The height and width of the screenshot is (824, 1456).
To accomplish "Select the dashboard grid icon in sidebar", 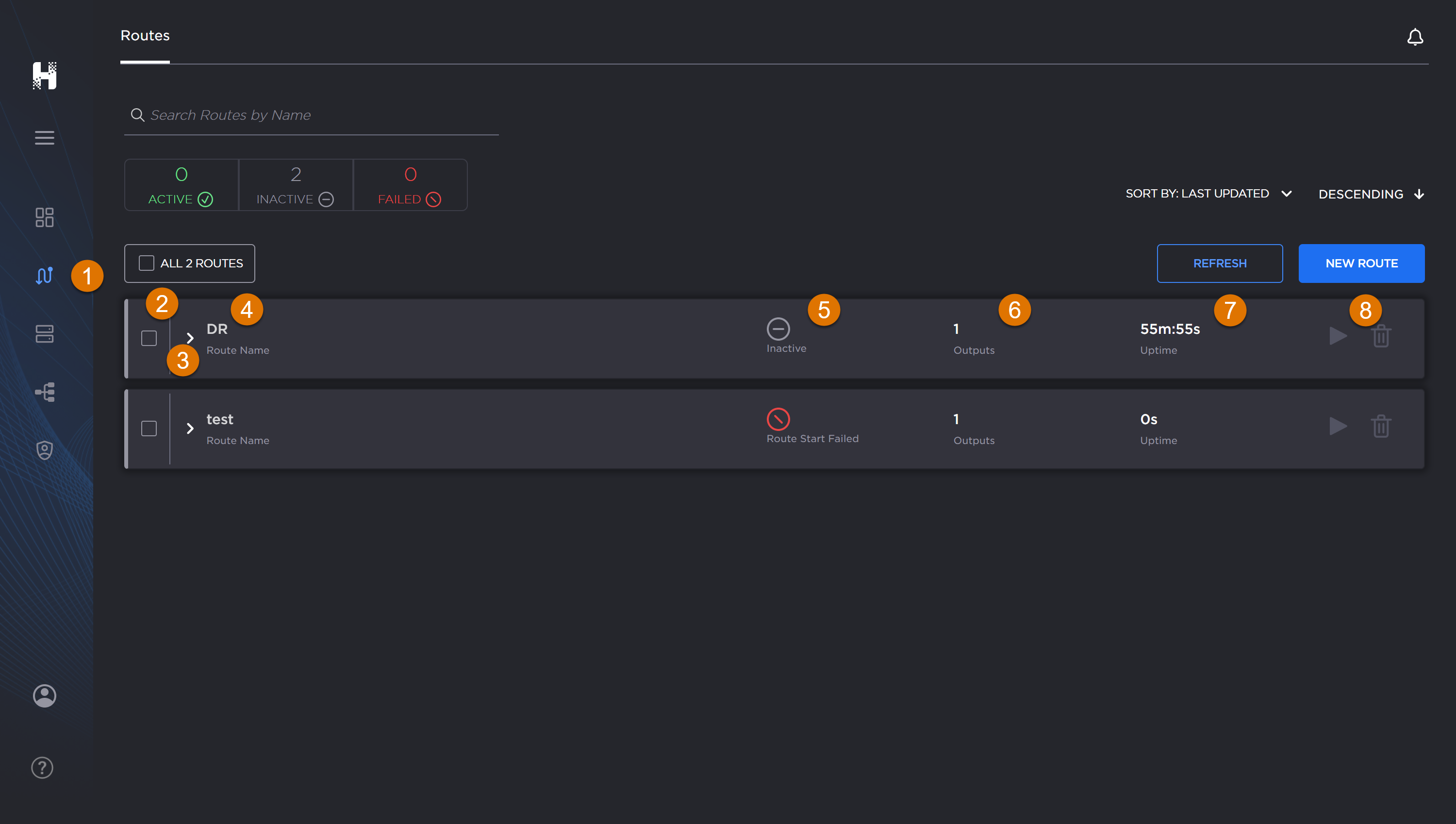I will tap(44, 217).
